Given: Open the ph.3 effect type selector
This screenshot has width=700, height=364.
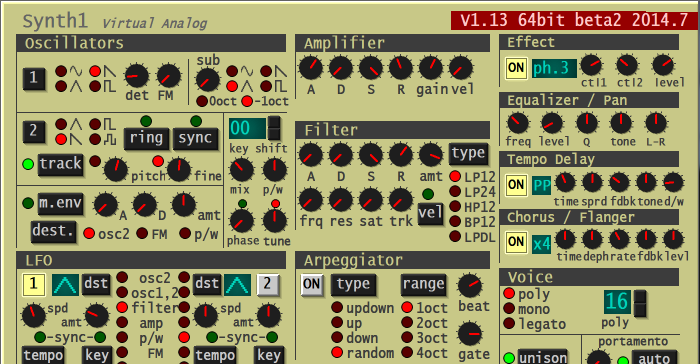Looking at the screenshot, I should pyautogui.click(x=554, y=68).
